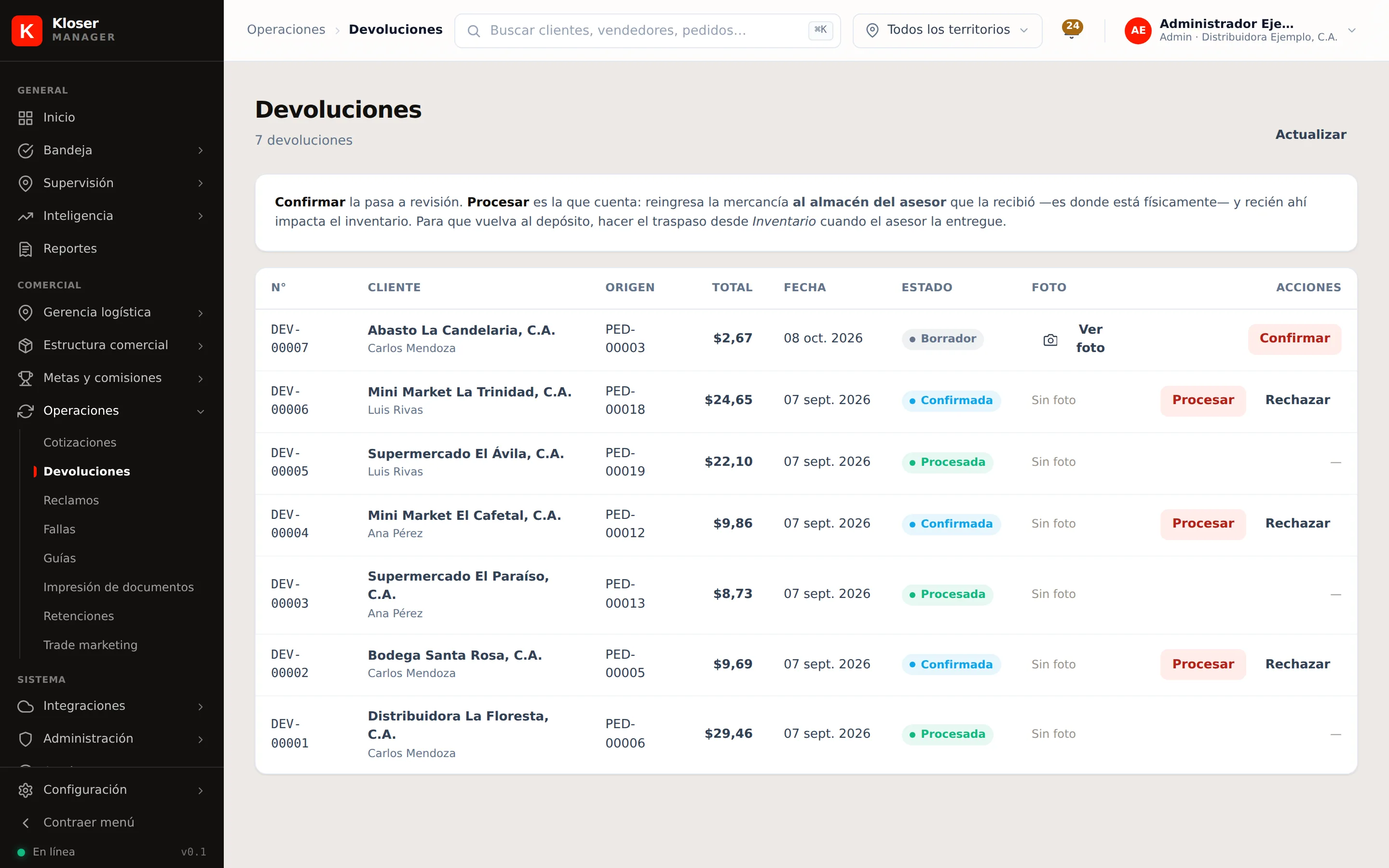Expand the Bandeja submenu chevron
Screen dimensions: 1389x868
pyautogui.click(x=200, y=150)
